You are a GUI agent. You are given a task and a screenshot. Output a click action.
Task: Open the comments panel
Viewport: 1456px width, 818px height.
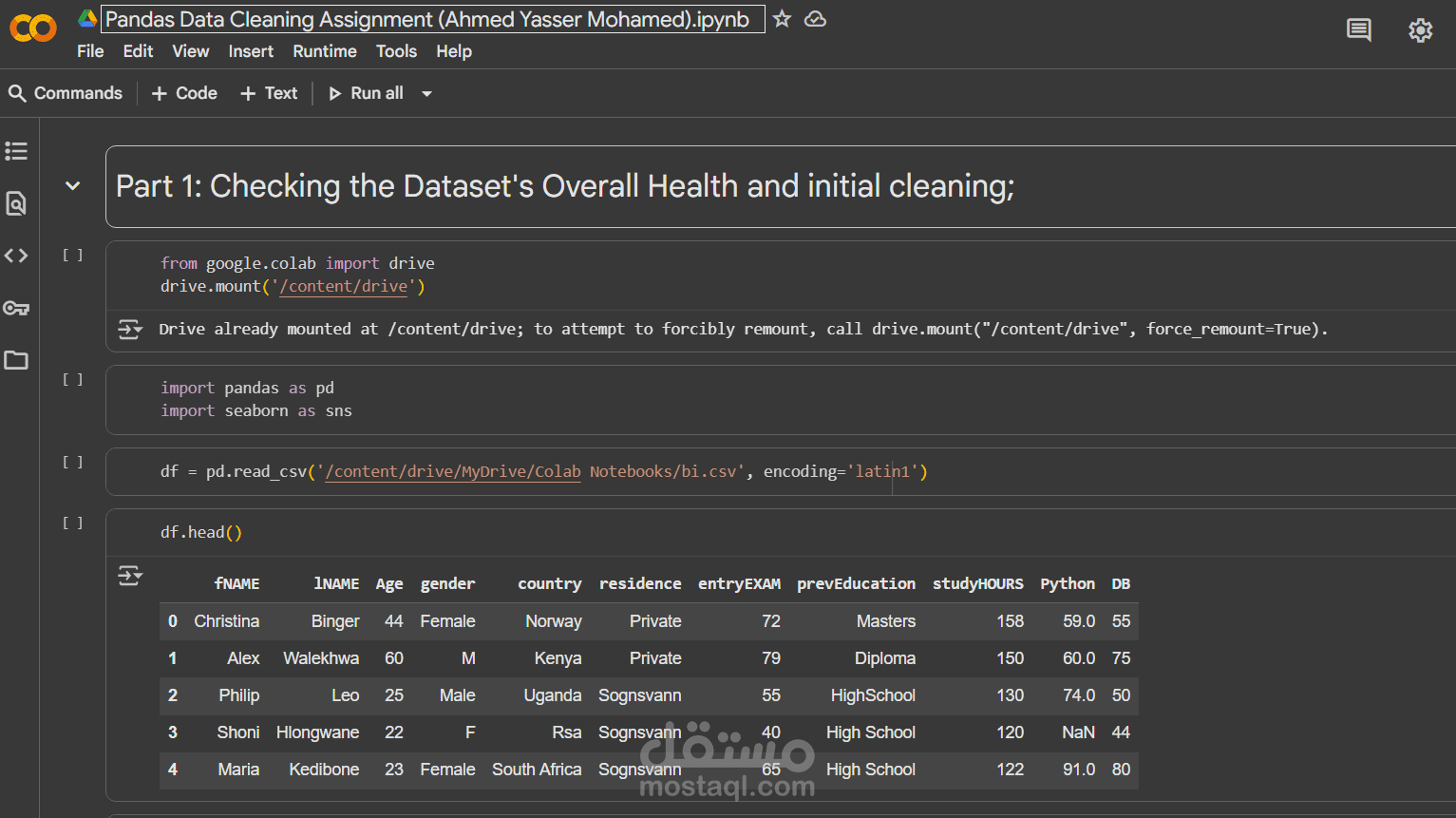click(x=1359, y=30)
